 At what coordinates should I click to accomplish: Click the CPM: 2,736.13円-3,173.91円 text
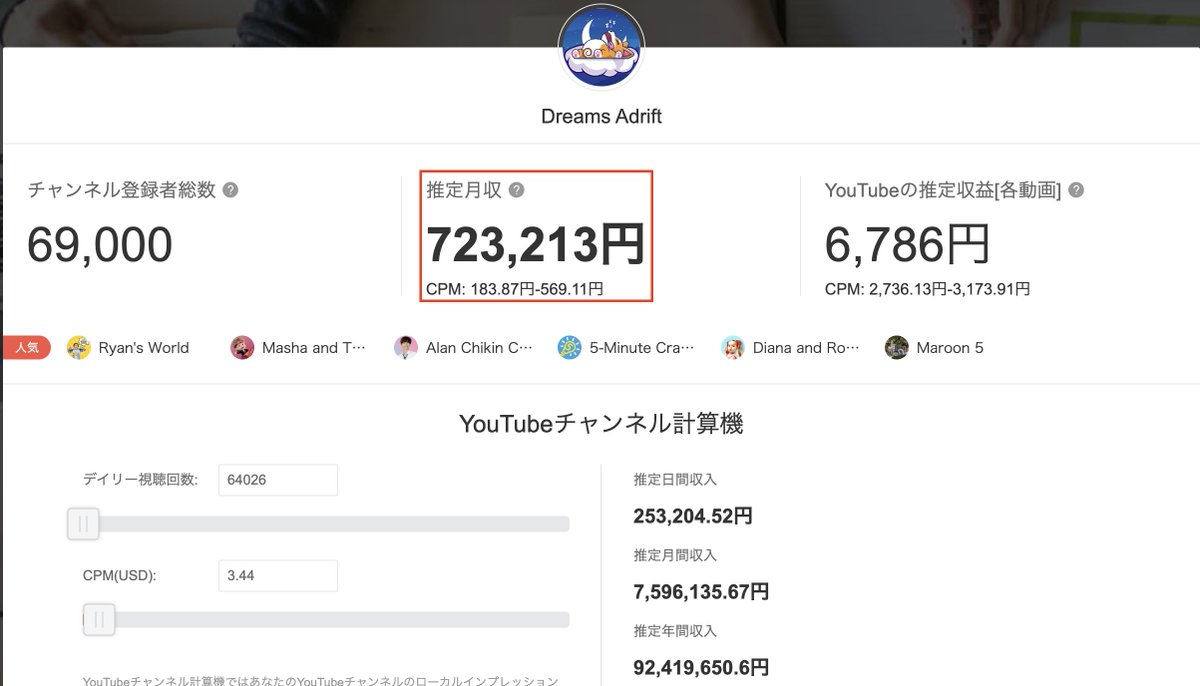[x=927, y=289]
